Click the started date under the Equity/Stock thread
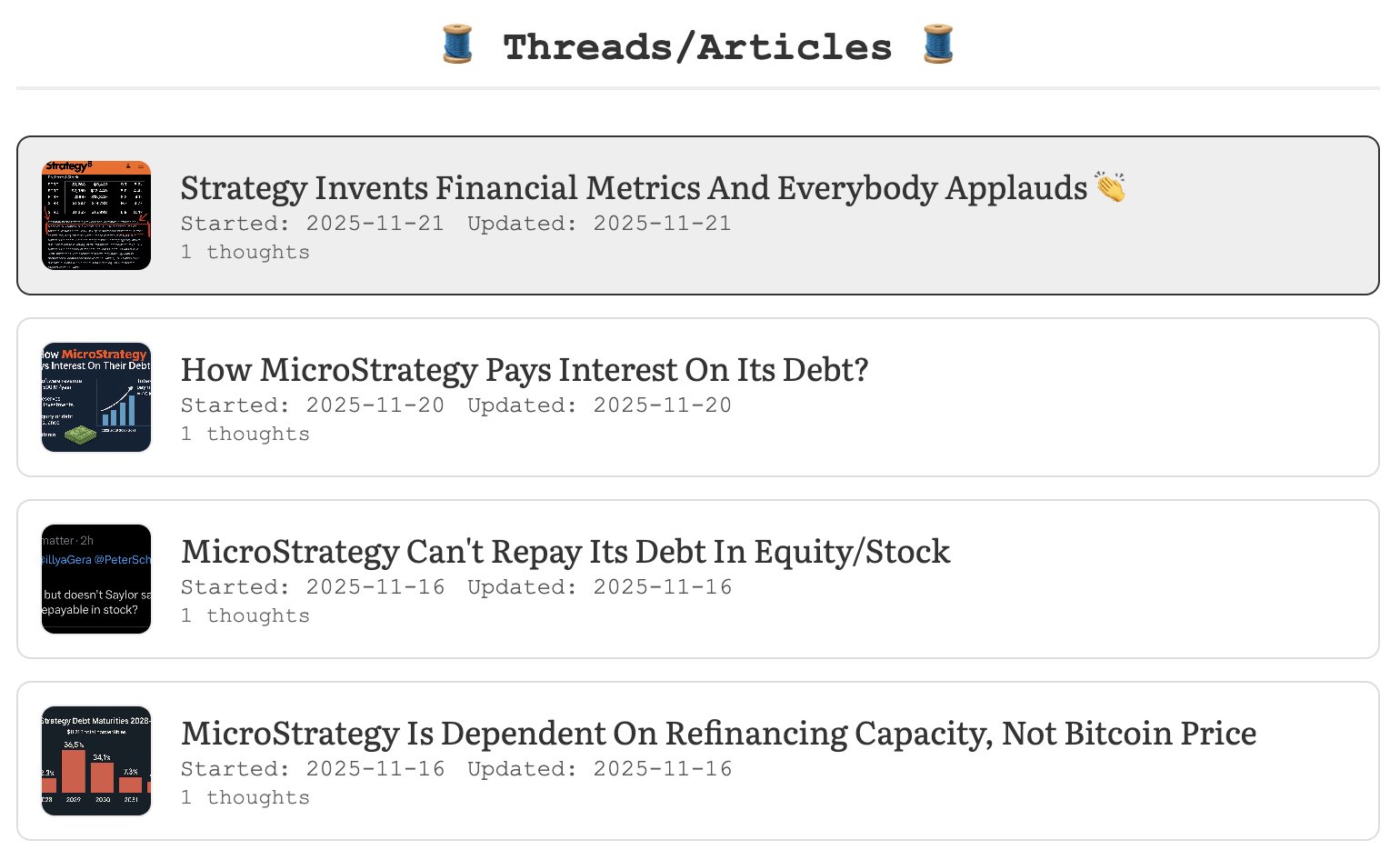Image resolution: width=1400 pixels, height=860 pixels. click(312, 587)
